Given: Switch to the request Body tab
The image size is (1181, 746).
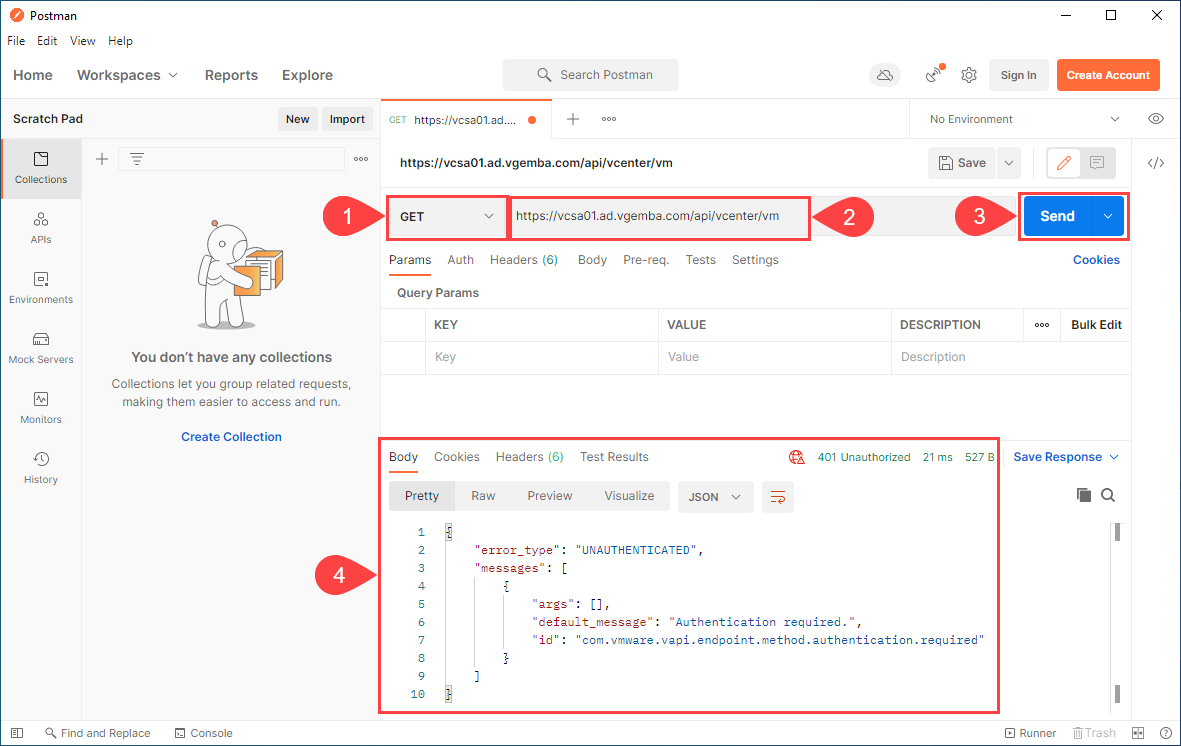Looking at the screenshot, I should (592, 260).
